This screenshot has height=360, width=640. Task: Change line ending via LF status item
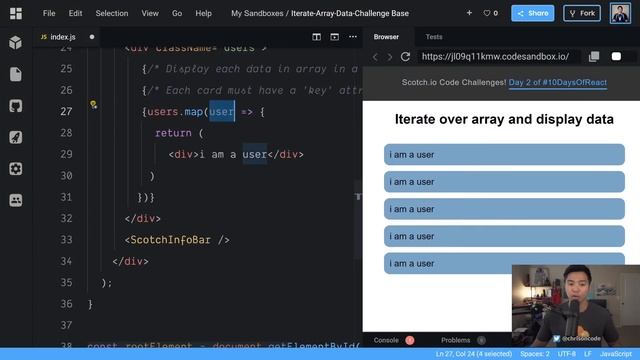(x=588, y=354)
